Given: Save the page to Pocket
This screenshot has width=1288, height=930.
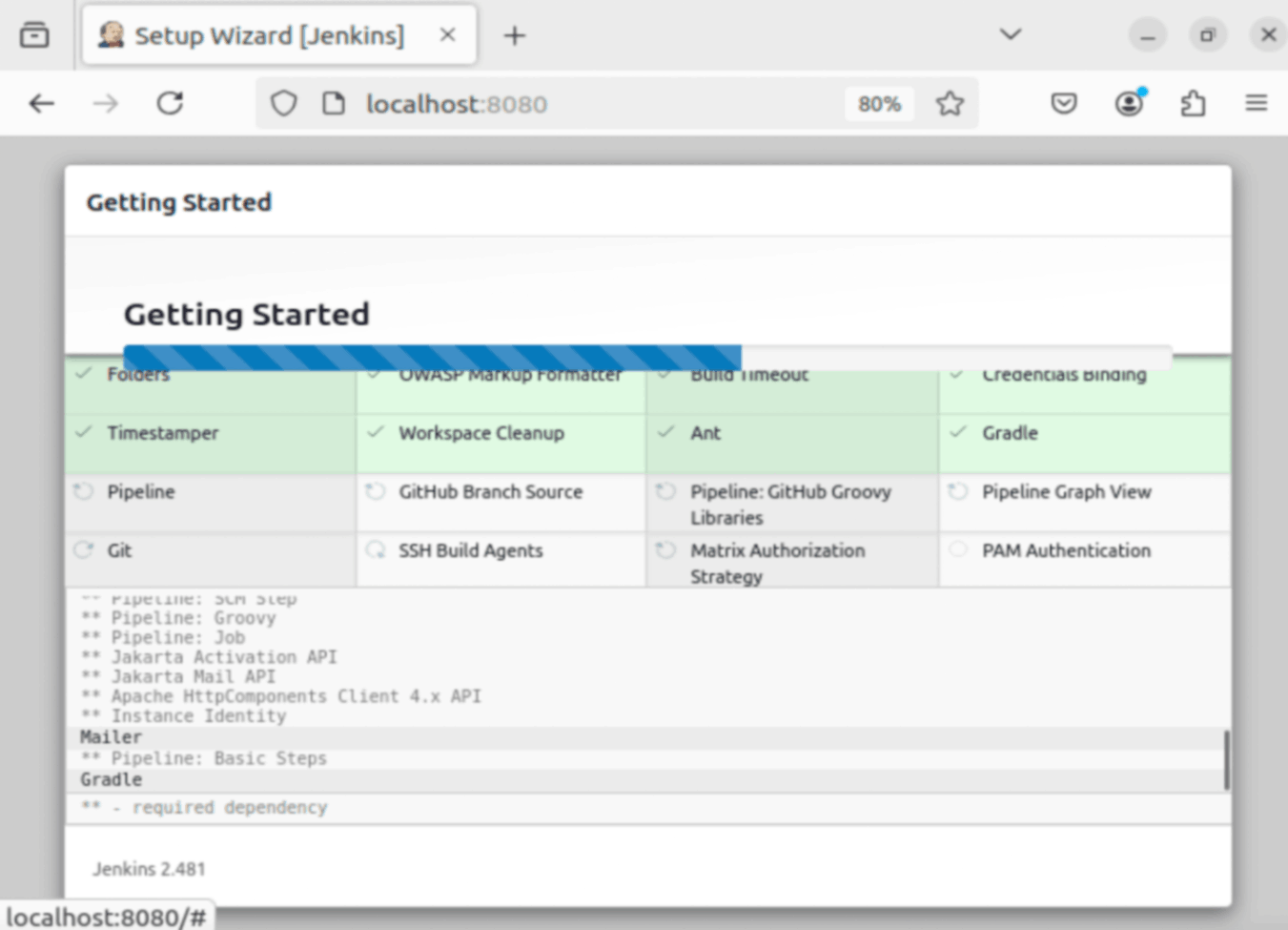Looking at the screenshot, I should click(1064, 103).
